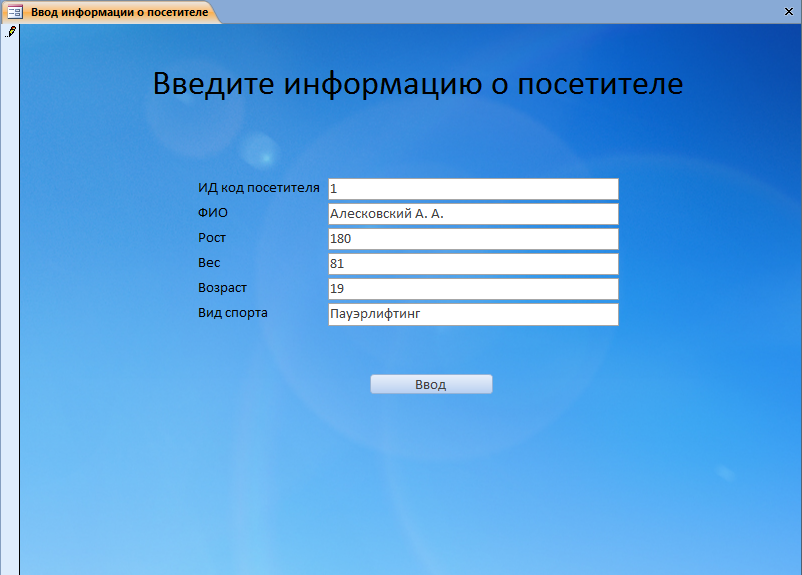Click the Вес field with value 81
This screenshot has width=802, height=575.
pyautogui.click(x=473, y=264)
